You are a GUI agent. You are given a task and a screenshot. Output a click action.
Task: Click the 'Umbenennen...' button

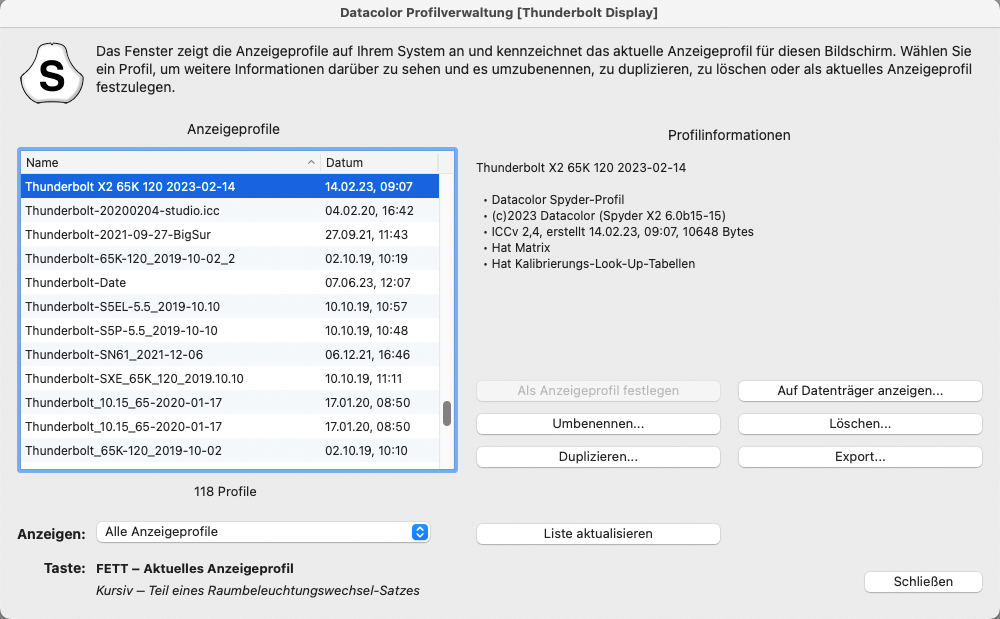pos(598,424)
